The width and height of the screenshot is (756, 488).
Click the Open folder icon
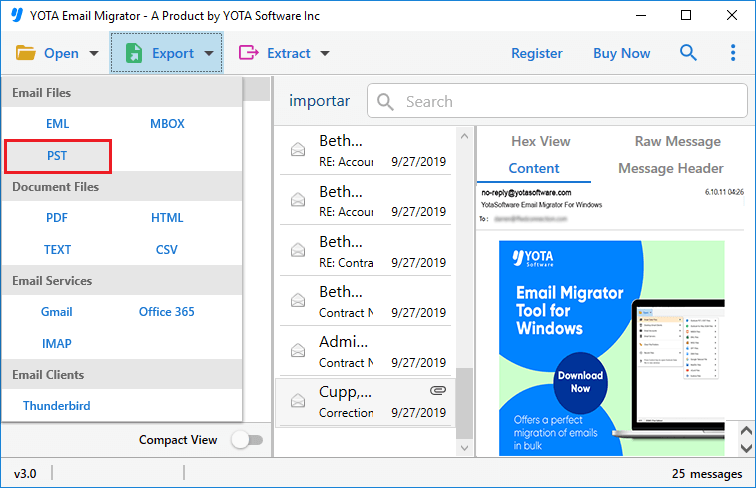tap(26, 53)
